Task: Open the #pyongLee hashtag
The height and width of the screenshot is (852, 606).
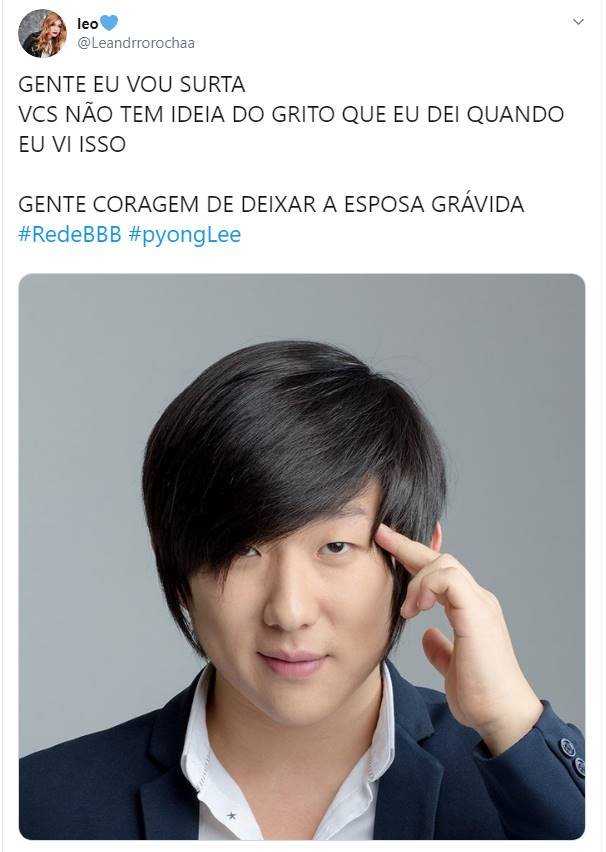Action: (184, 235)
